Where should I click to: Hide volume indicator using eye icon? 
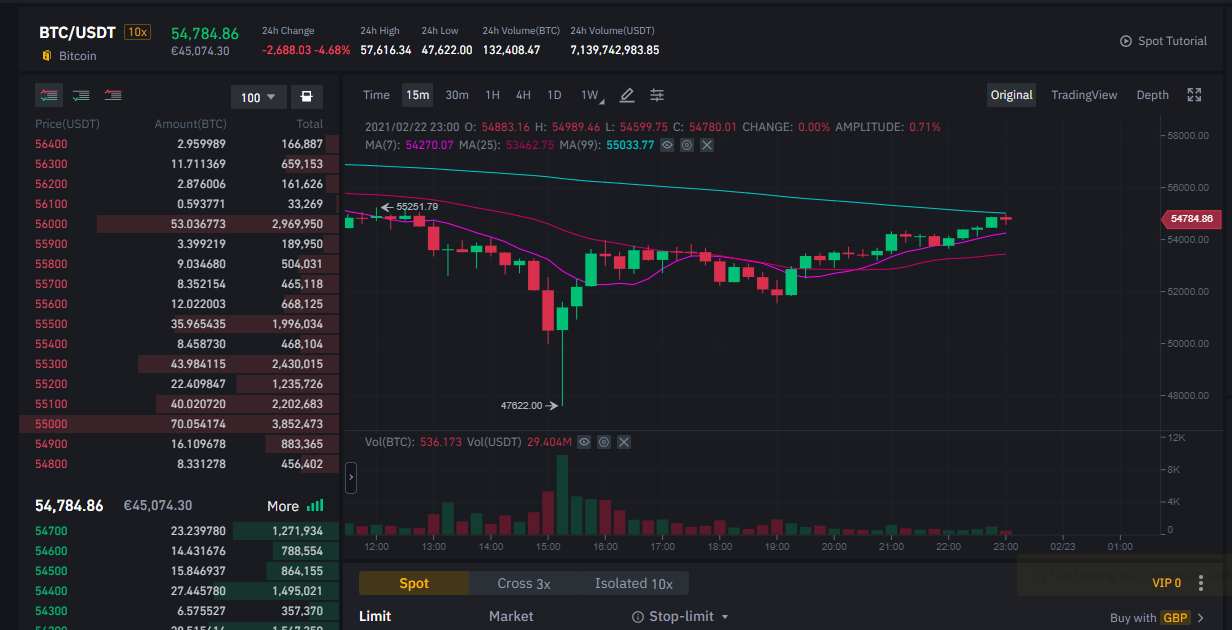585,441
